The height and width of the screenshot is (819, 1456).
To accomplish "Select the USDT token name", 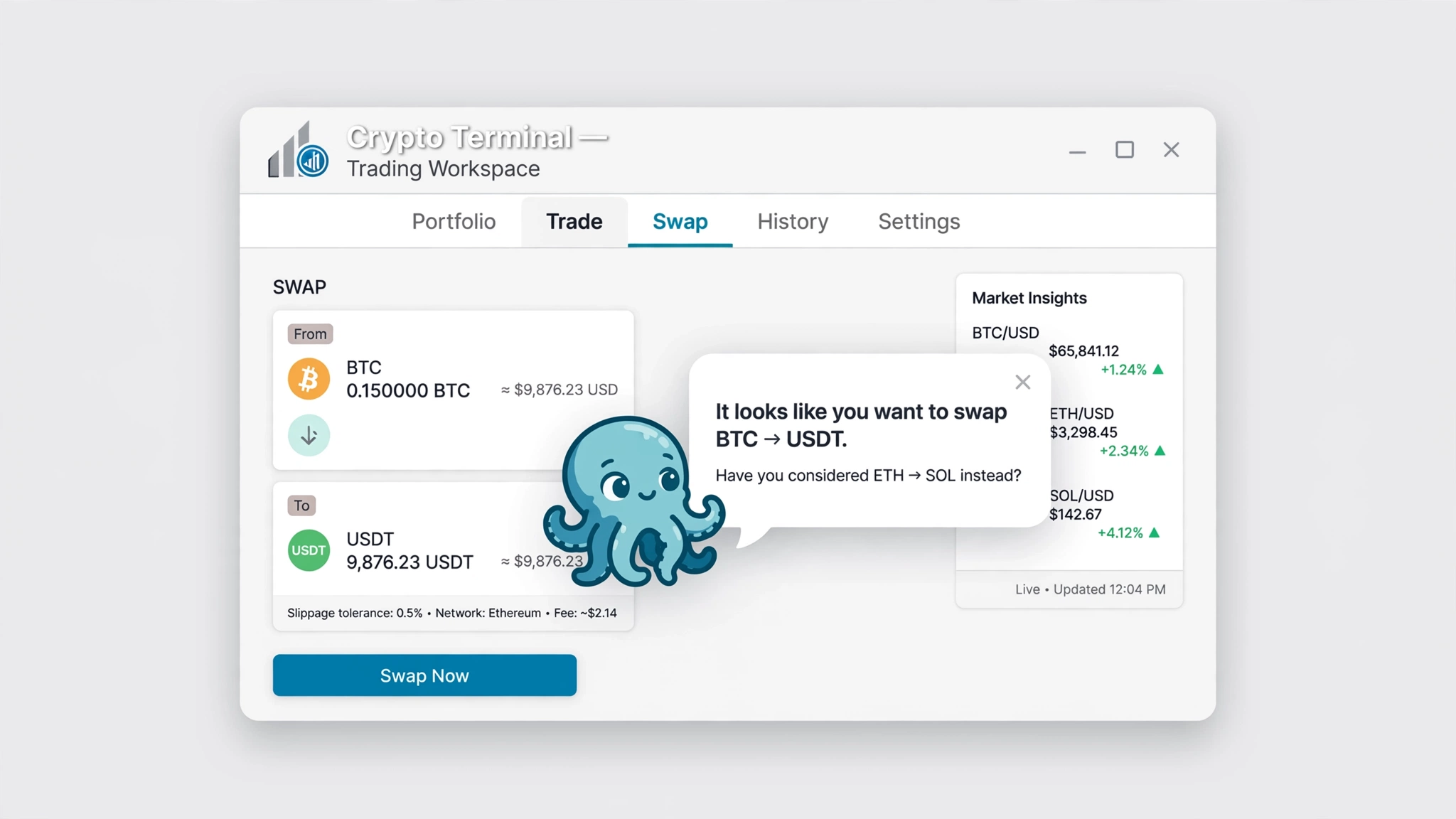I will pyautogui.click(x=370, y=539).
